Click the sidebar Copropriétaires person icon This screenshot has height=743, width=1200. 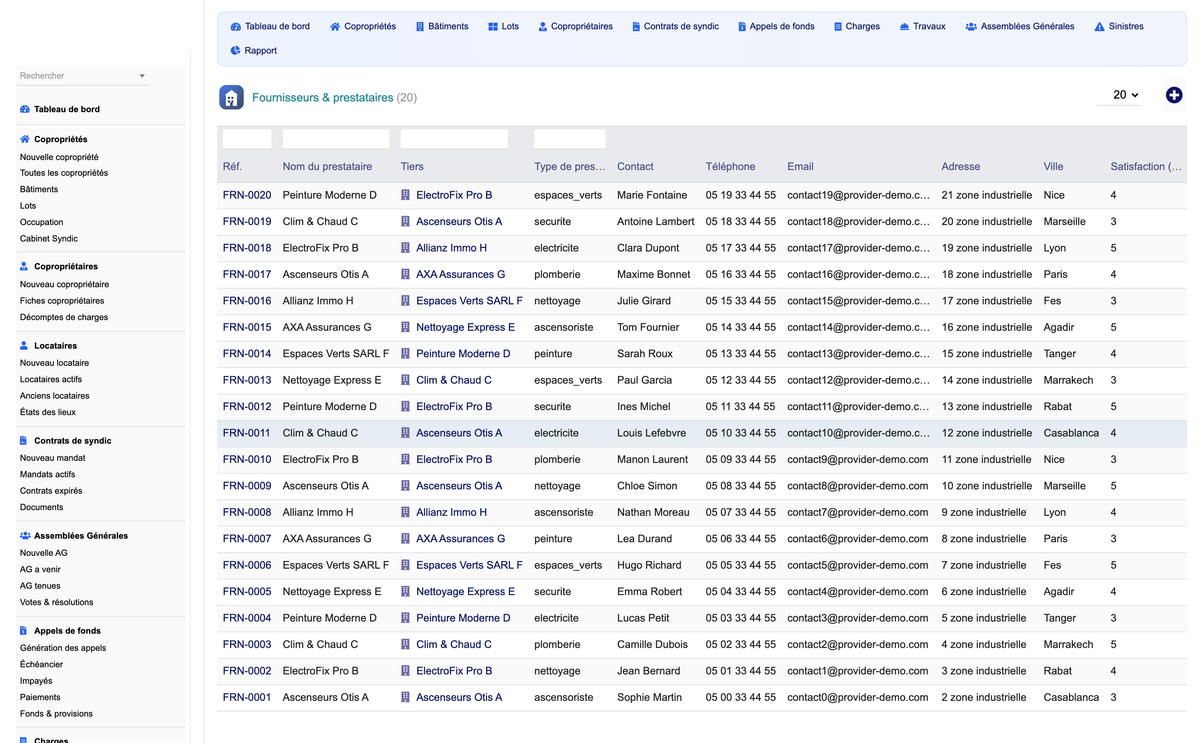click(25, 267)
